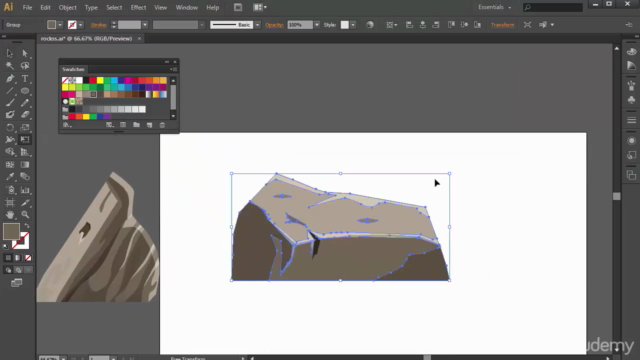640x360 pixels.
Task: Open the fill color dropdown in control bar
Action: click(x=60, y=25)
